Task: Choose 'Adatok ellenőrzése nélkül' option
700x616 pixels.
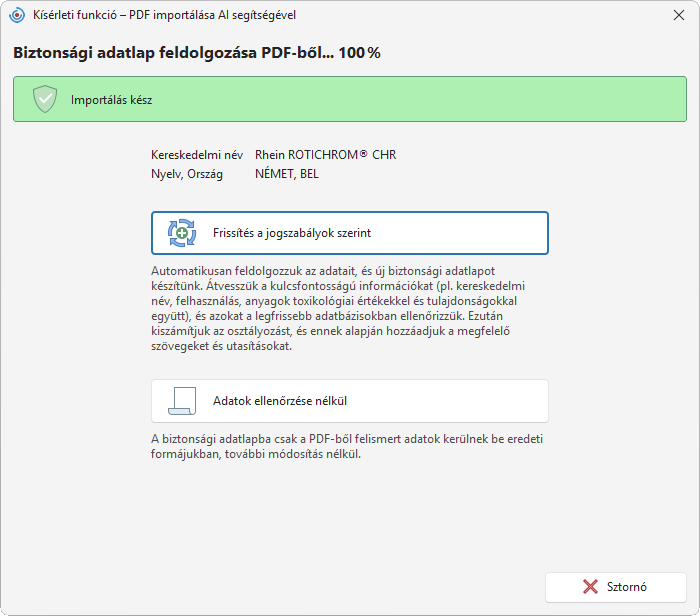Action: (350, 401)
